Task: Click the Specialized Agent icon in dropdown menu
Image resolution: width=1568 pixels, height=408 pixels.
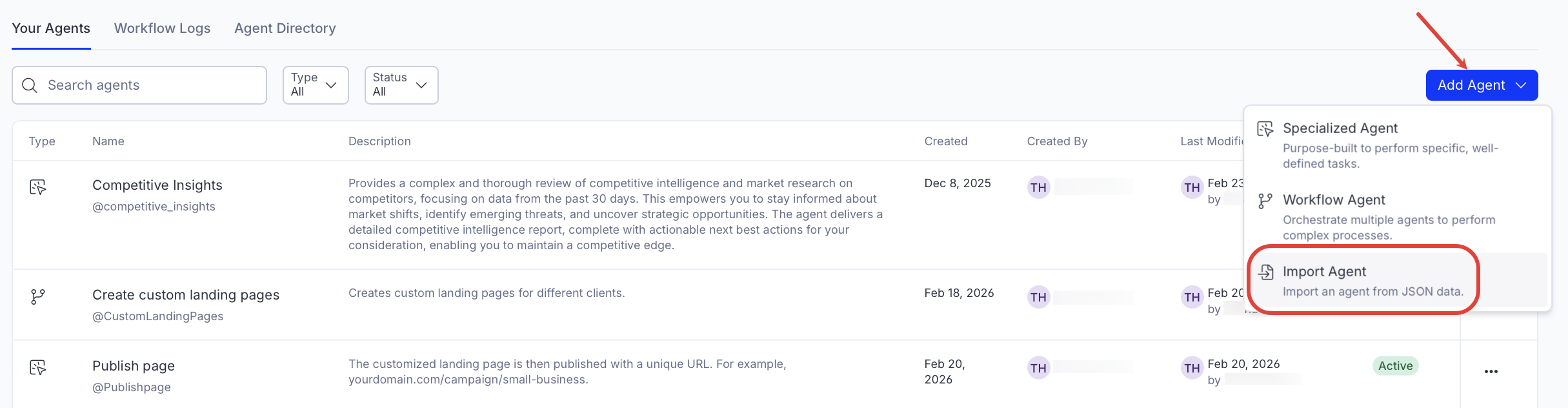Action: click(1265, 128)
